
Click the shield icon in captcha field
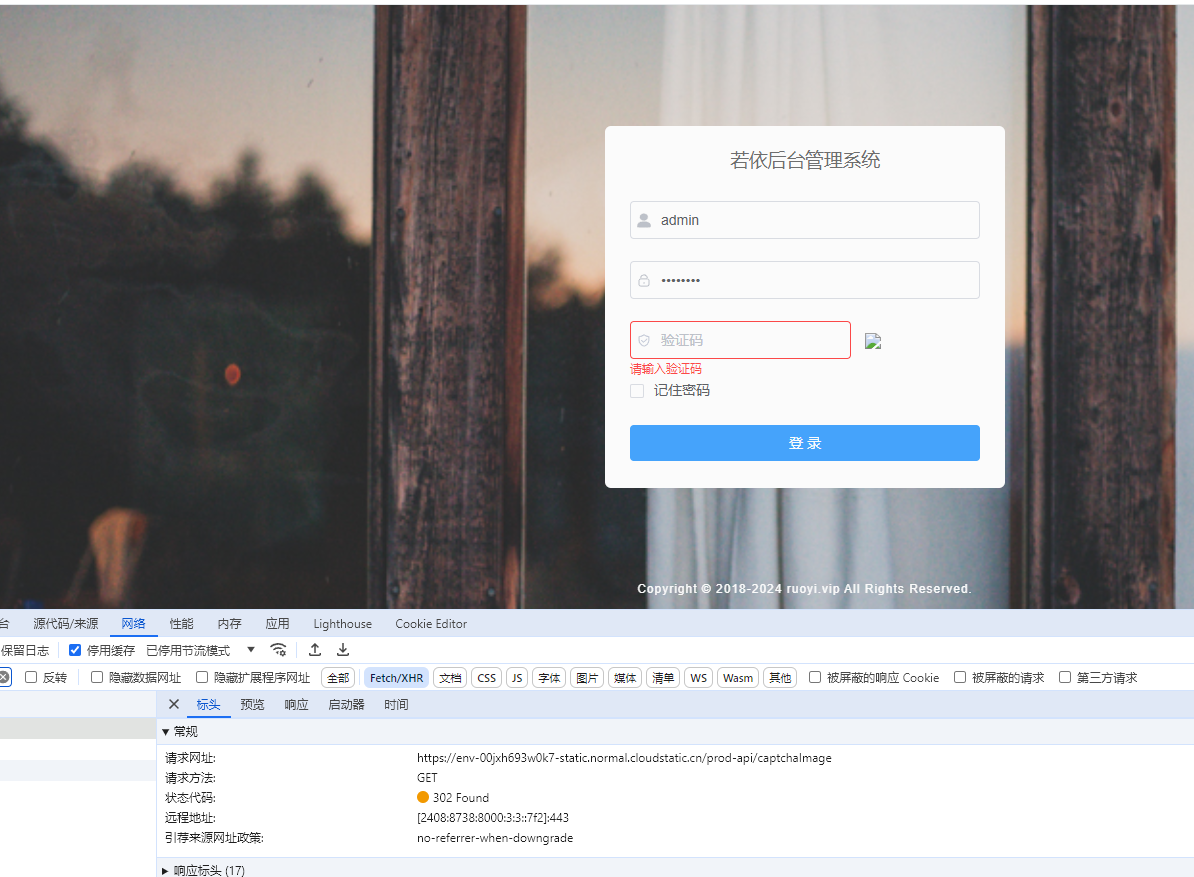(644, 340)
